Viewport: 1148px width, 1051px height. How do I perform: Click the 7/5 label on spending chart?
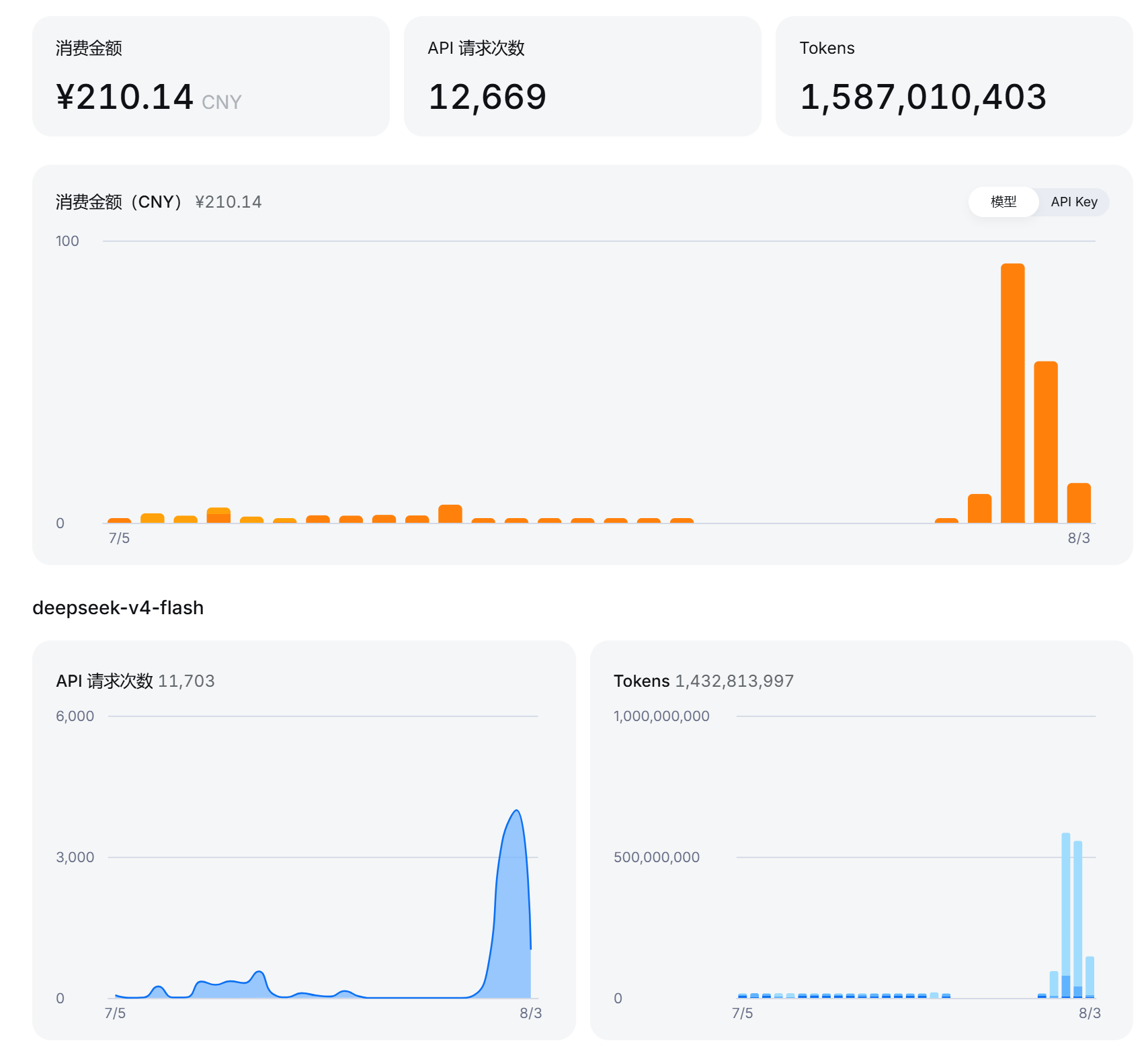pos(119,538)
